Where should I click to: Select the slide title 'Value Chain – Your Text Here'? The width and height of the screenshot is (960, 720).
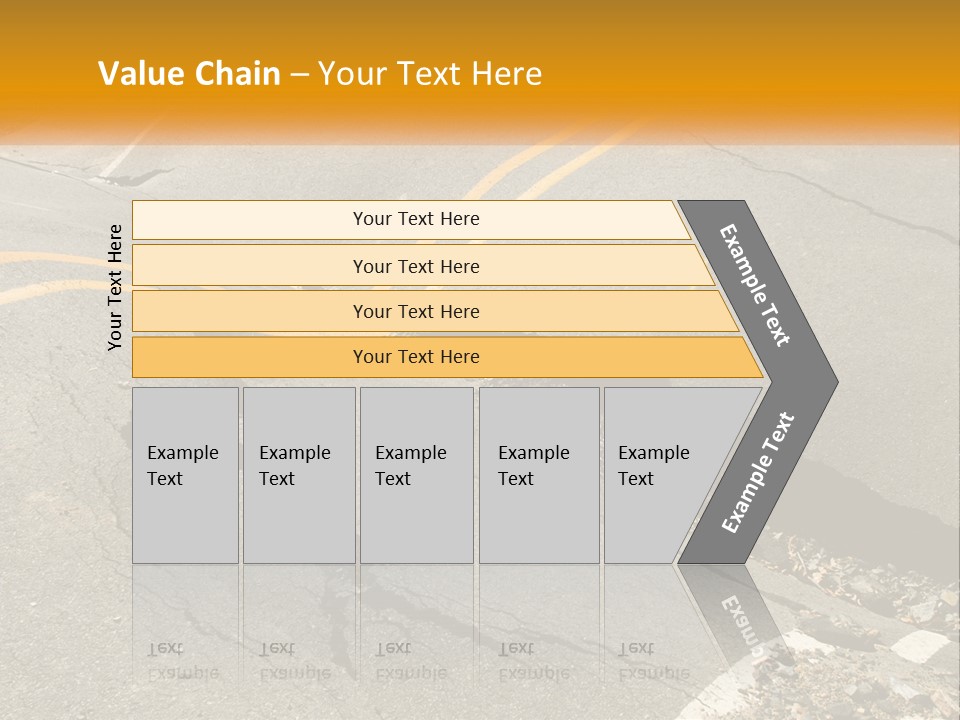[320, 73]
